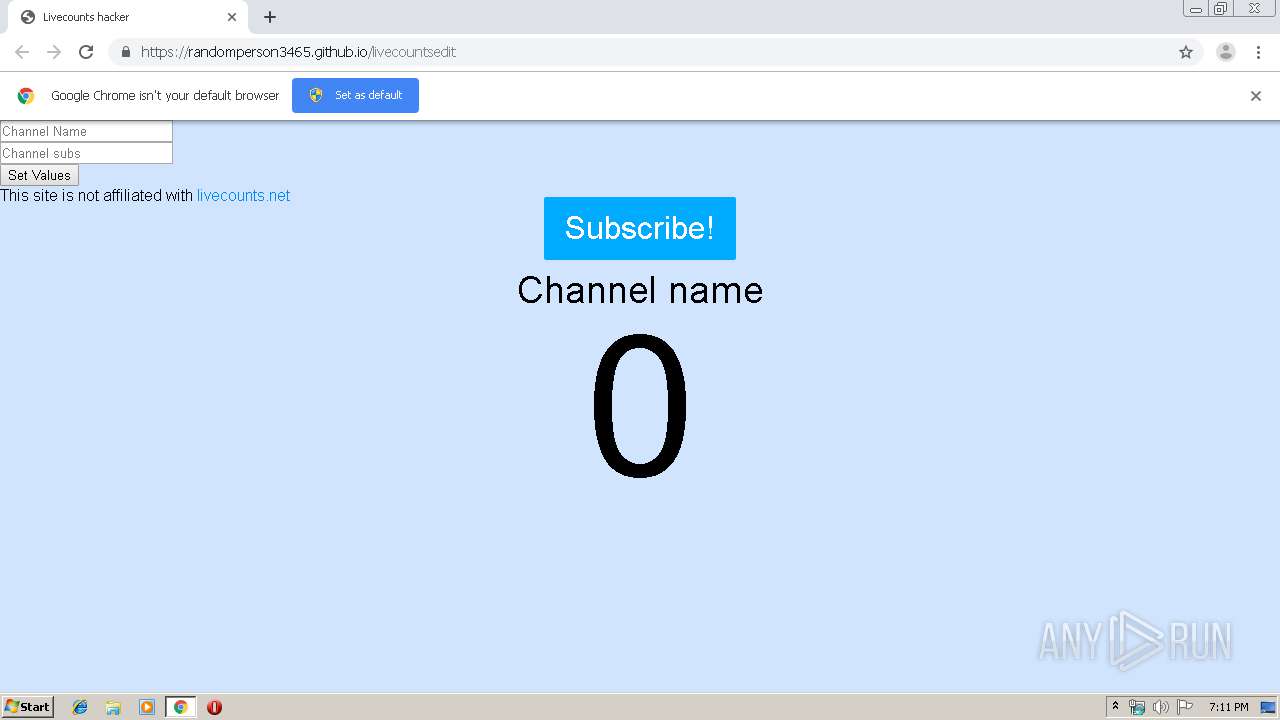
Task: Close the Livecounts hacker tab
Action: pos(231,17)
